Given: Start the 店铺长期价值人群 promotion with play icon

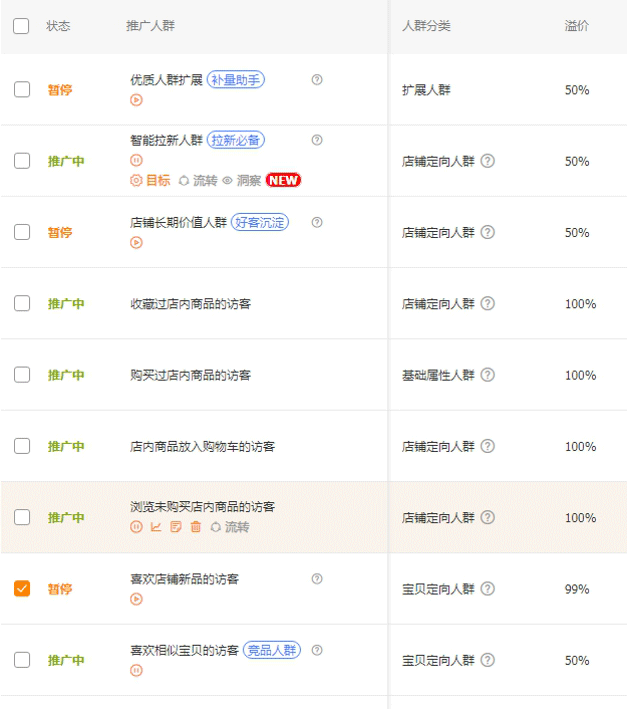Looking at the screenshot, I should pyautogui.click(x=136, y=242).
